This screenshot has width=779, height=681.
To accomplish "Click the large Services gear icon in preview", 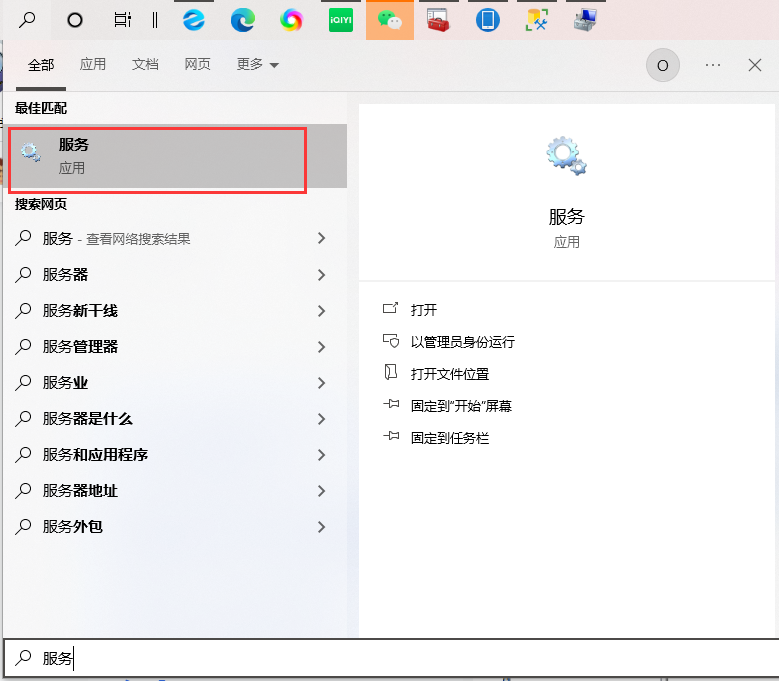I will (x=566, y=156).
